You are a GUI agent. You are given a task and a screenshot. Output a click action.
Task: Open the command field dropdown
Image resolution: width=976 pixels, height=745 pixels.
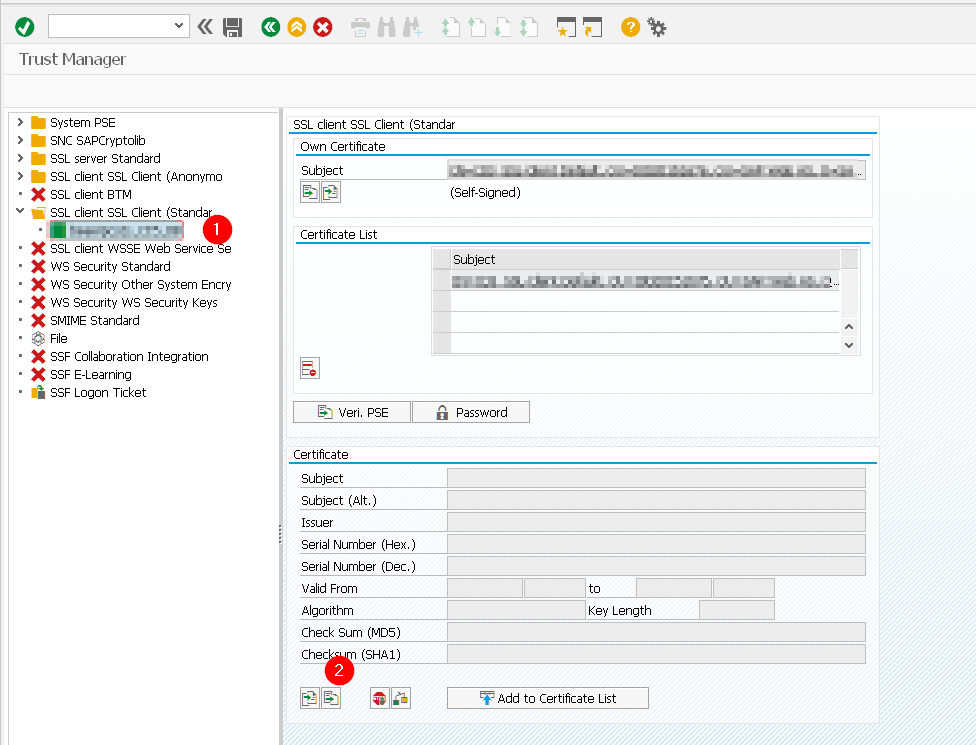(x=179, y=26)
